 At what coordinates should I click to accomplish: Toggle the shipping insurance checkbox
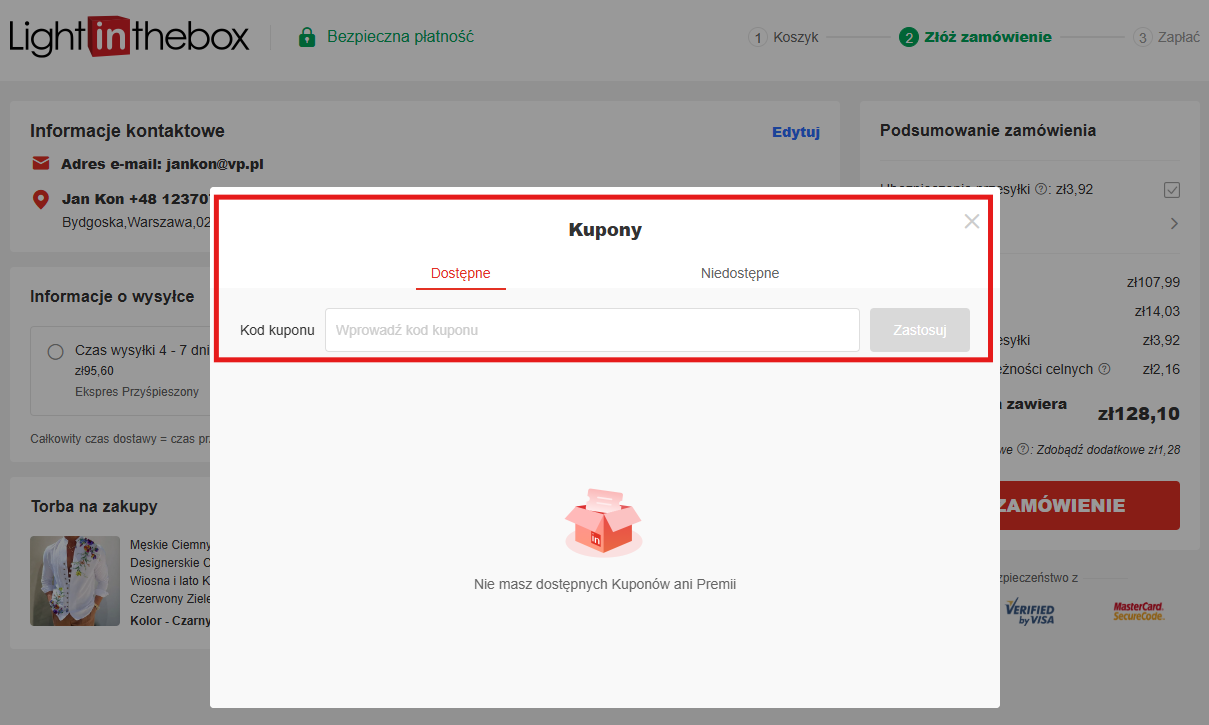tap(1172, 189)
